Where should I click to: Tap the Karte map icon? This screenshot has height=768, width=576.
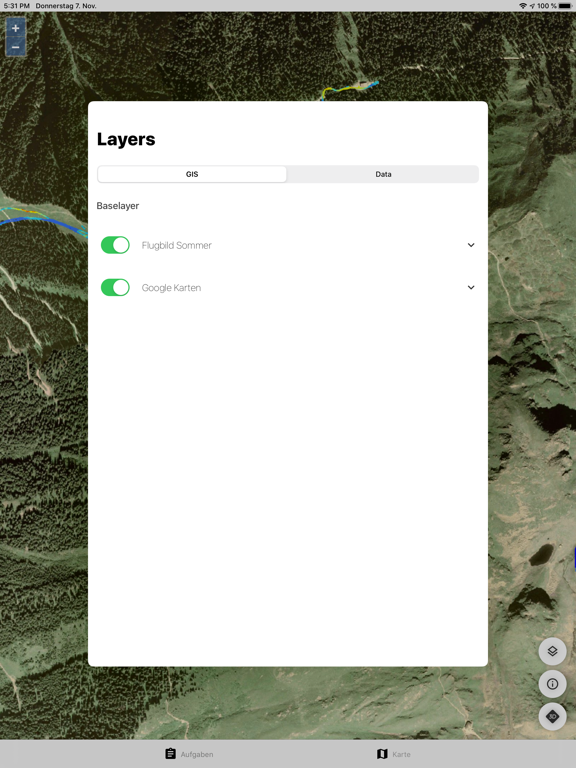(x=382, y=754)
